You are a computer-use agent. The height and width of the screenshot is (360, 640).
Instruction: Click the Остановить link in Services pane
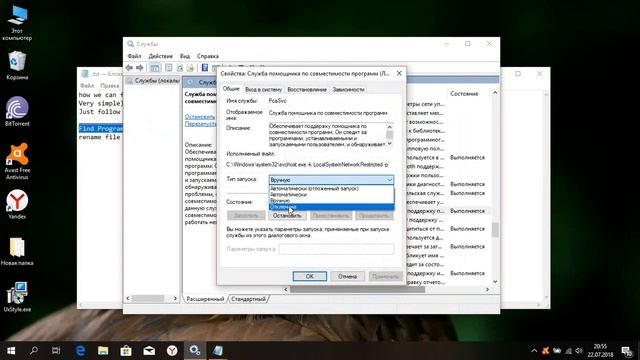tap(200, 117)
